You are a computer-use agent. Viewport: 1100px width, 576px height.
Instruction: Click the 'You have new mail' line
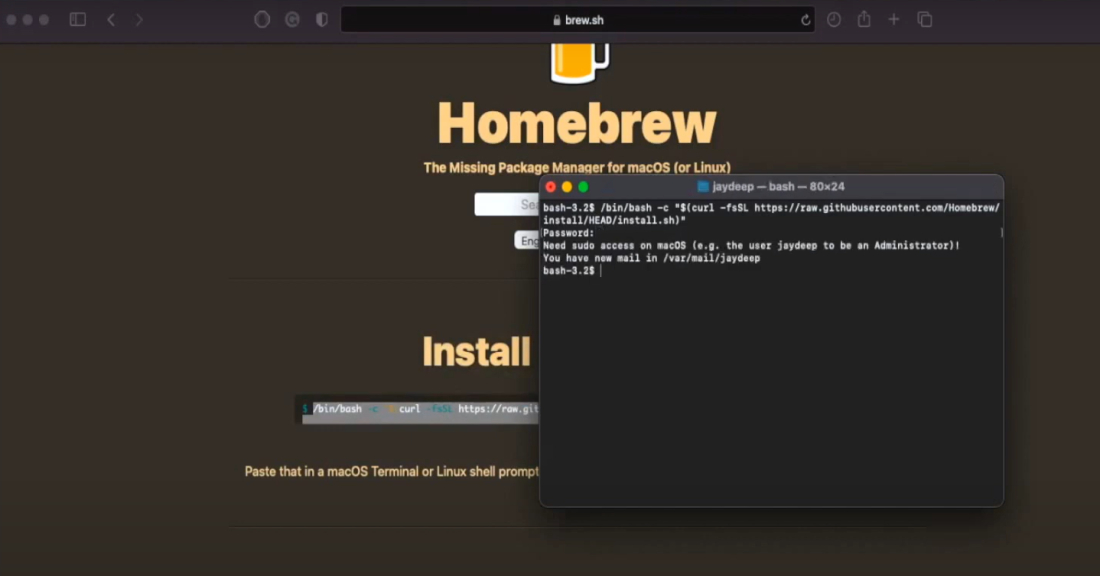click(651, 258)
